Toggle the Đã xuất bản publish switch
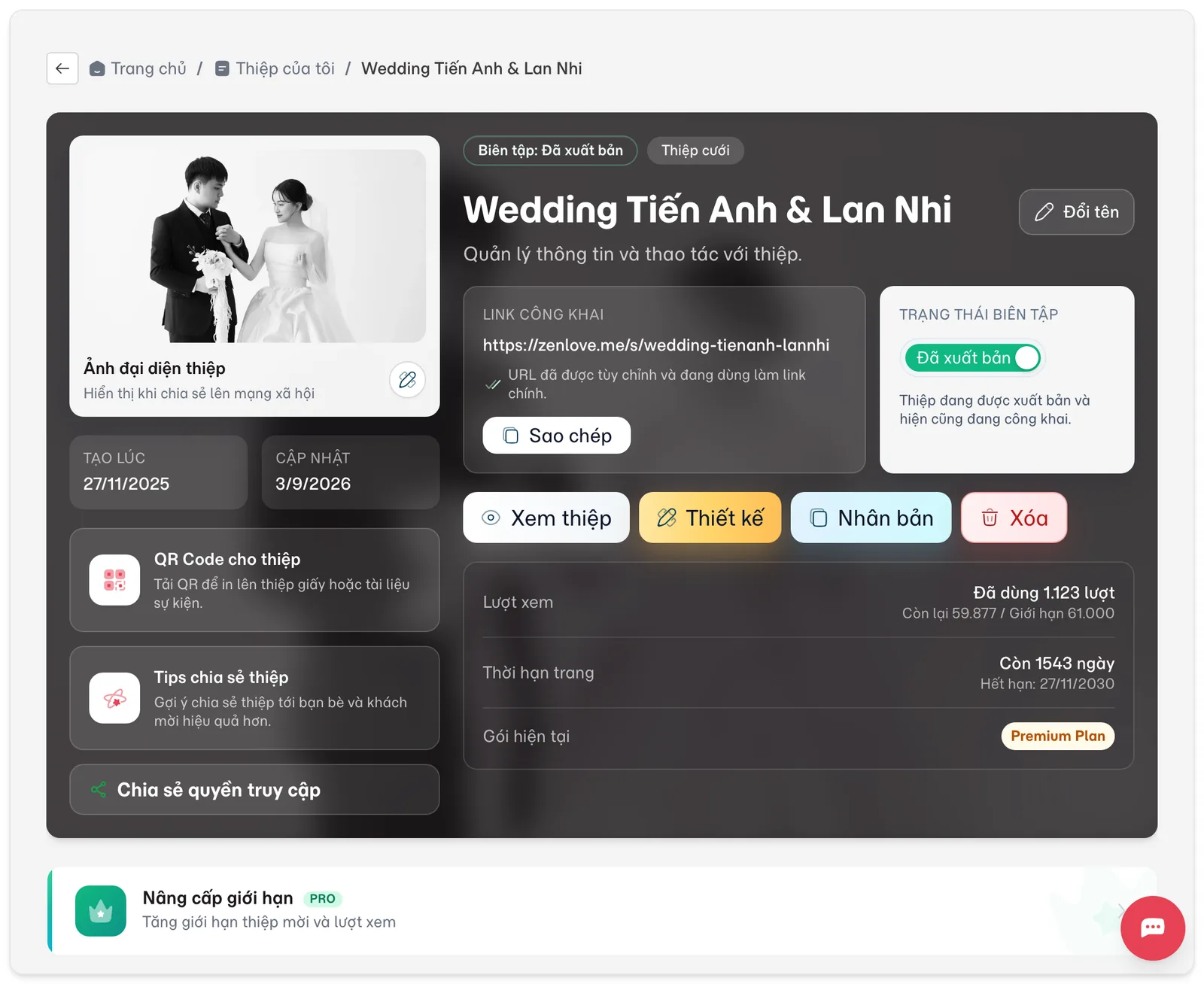Image resolution: width=1204 pixels, height=984 pixels. [x=973, y=358]
